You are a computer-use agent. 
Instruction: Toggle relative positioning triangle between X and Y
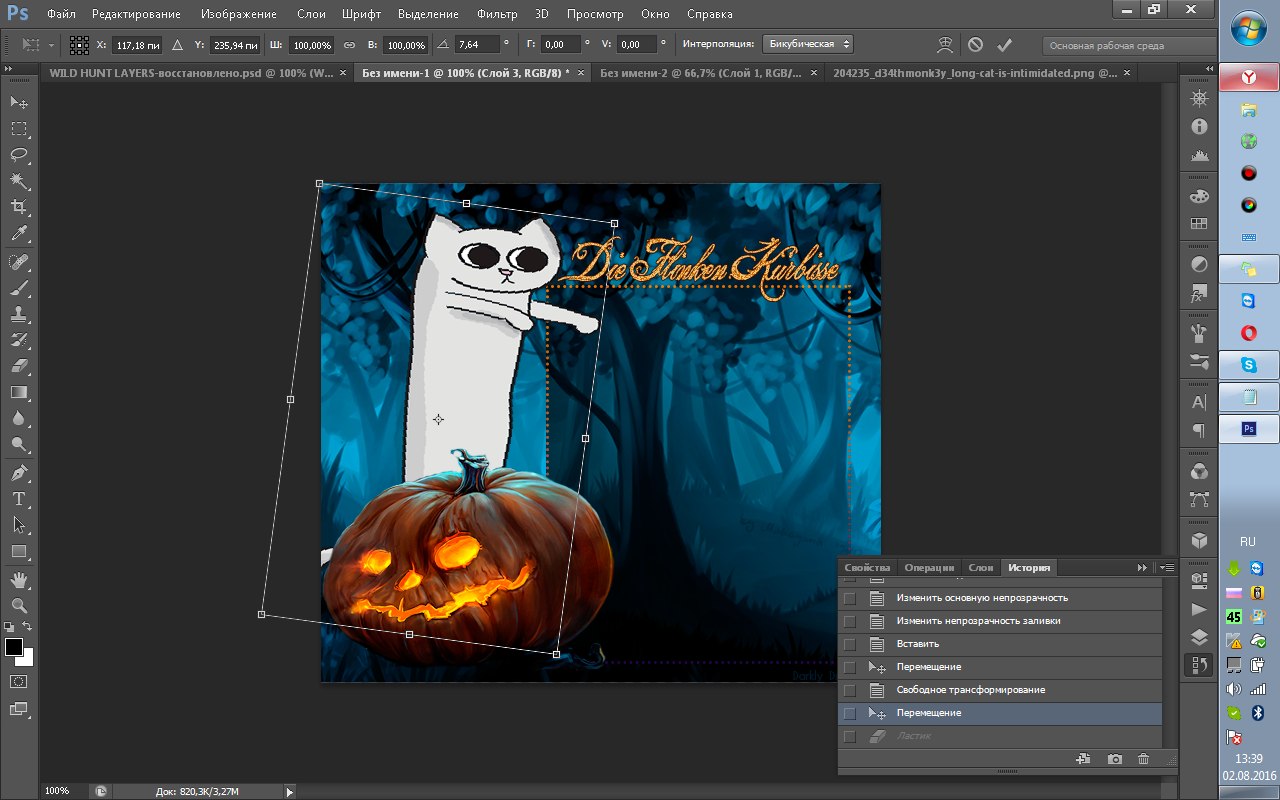tap(177, 45)
